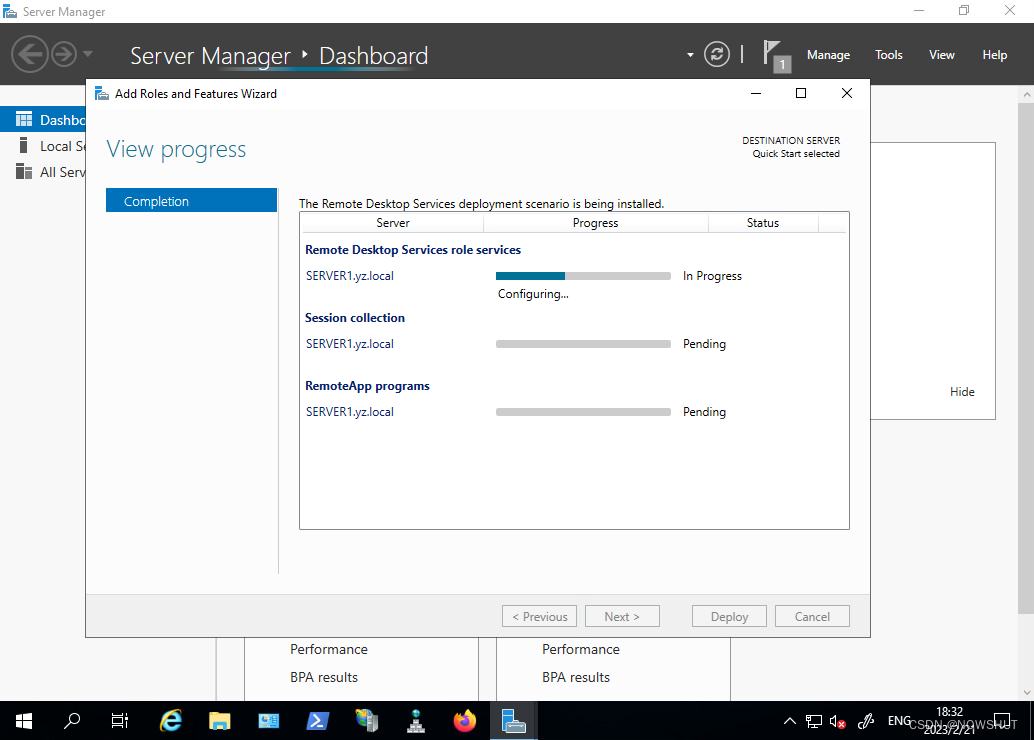The image size is (1034, 740).
Task: Click the role services progress bar
Action: [583, 276]
